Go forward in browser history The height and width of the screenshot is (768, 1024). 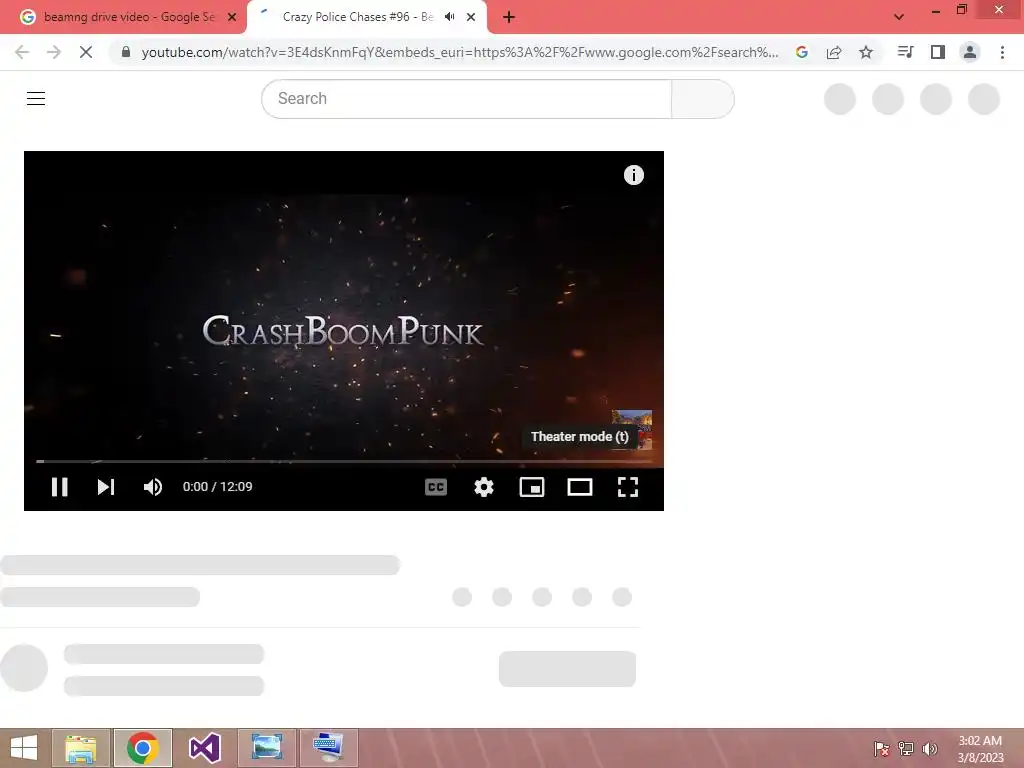click(x=54, y=52)
